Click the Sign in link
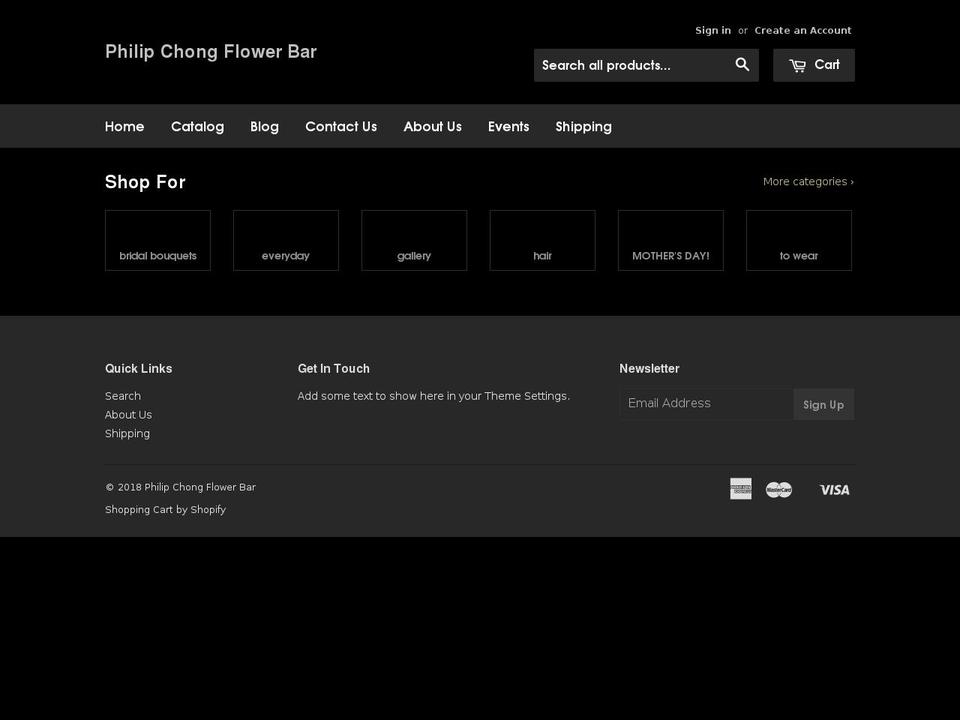The image size is (960, 720). pos(713,31)
